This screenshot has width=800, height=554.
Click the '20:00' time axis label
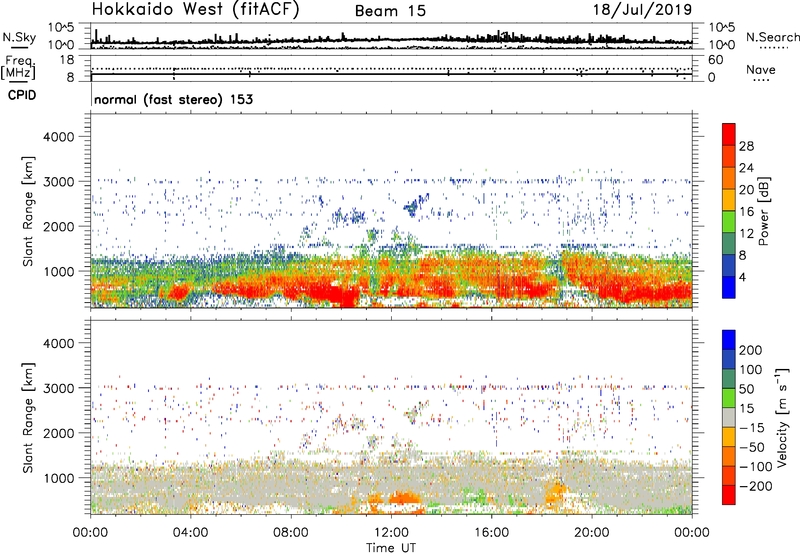pos(592,533)
